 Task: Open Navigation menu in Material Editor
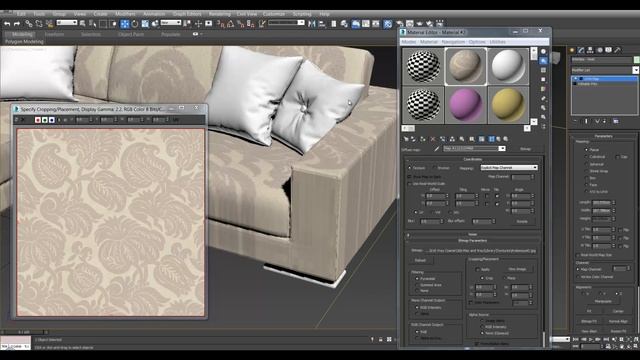tap(453, 42)
